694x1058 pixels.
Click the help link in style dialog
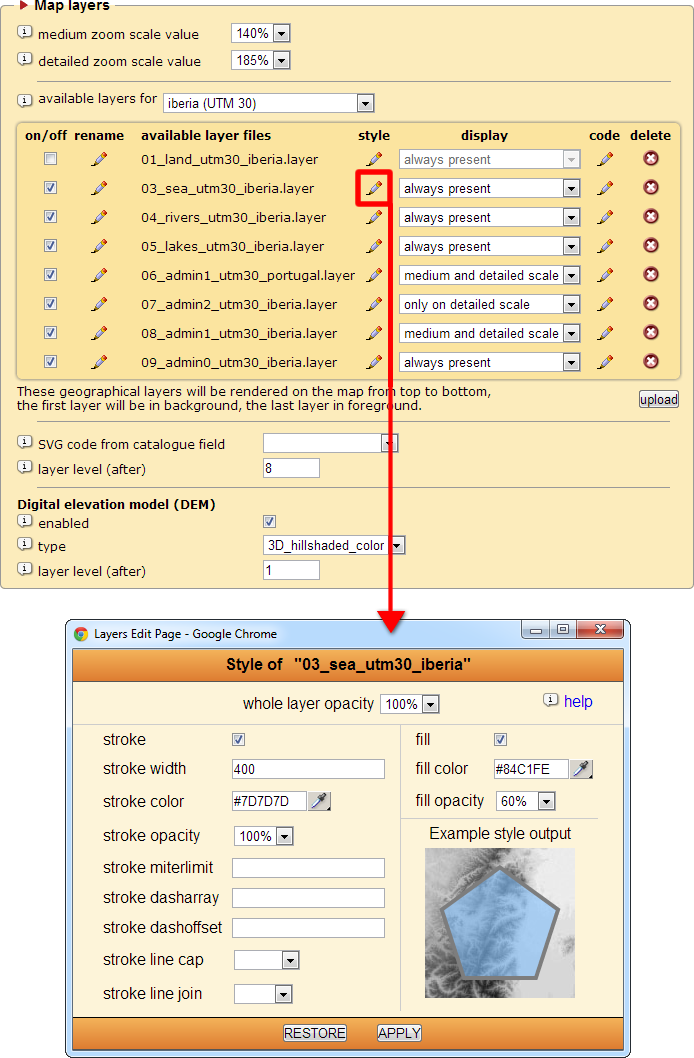(578, 702)
